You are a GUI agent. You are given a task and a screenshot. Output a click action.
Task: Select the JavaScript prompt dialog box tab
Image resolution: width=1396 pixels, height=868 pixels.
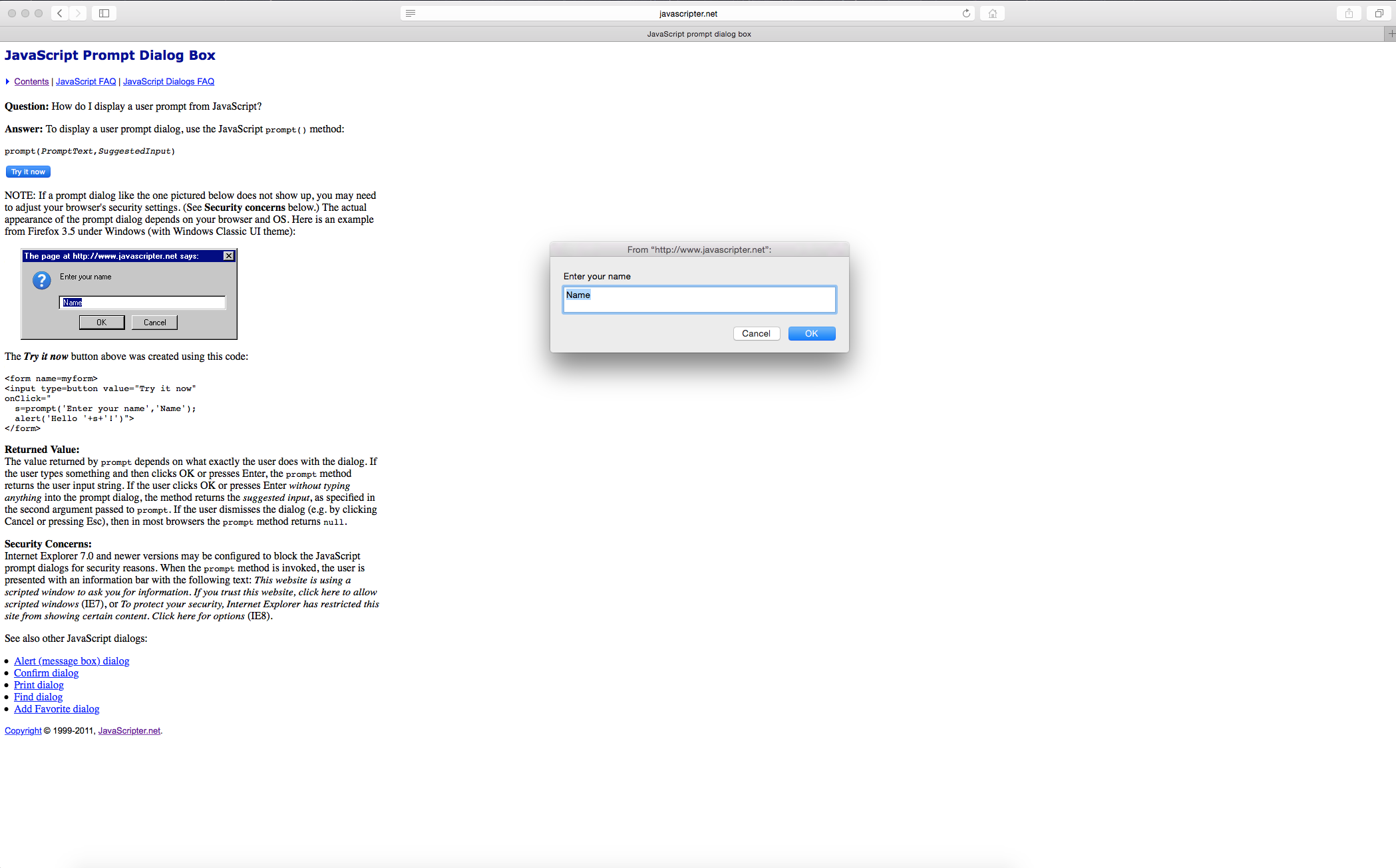(698, 34)
